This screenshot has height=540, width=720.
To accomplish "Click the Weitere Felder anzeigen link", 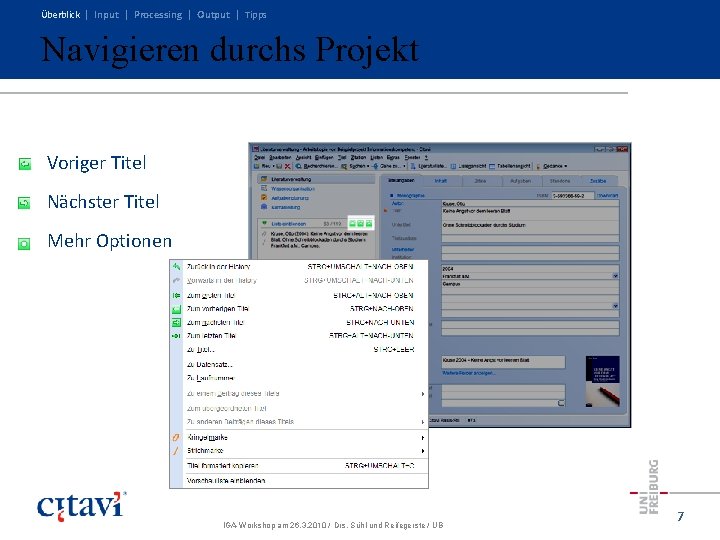I will pos(469,373).
